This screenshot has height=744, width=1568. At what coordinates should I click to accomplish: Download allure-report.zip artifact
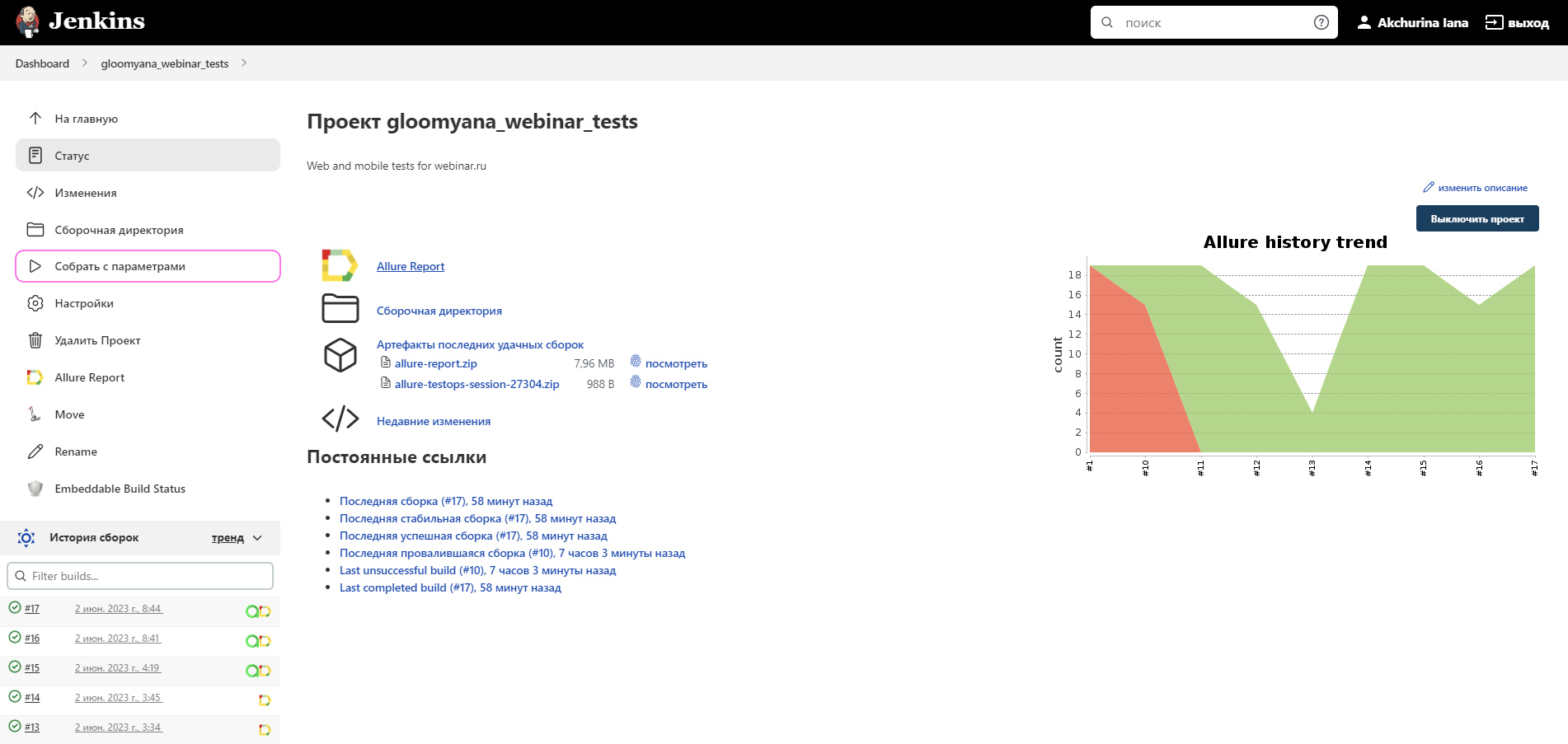[x=435, y=363]
